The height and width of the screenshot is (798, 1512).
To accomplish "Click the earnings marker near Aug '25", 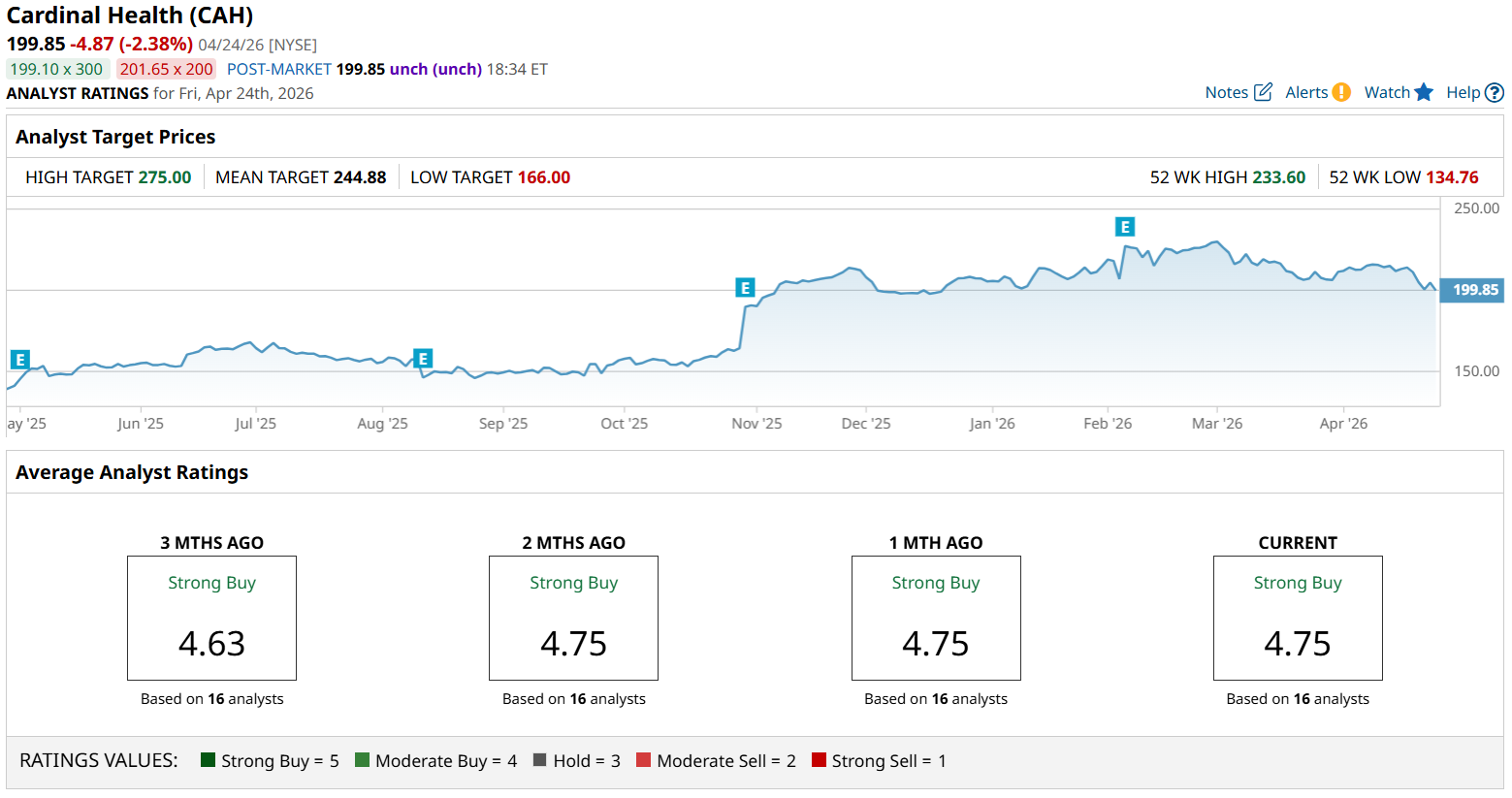I will tap(423, 359).
